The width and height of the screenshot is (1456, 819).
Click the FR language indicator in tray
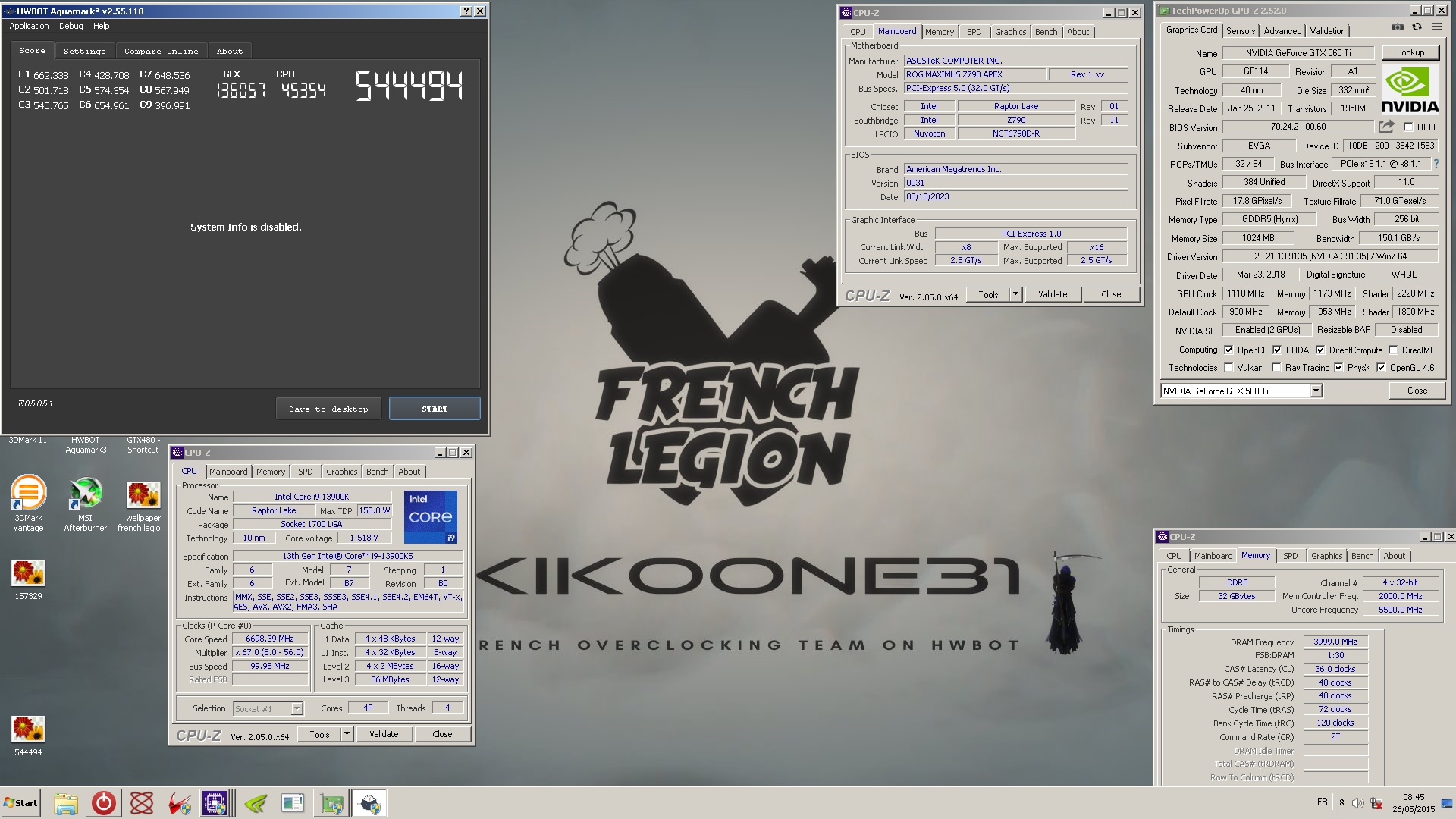[x=1322, y=802]
